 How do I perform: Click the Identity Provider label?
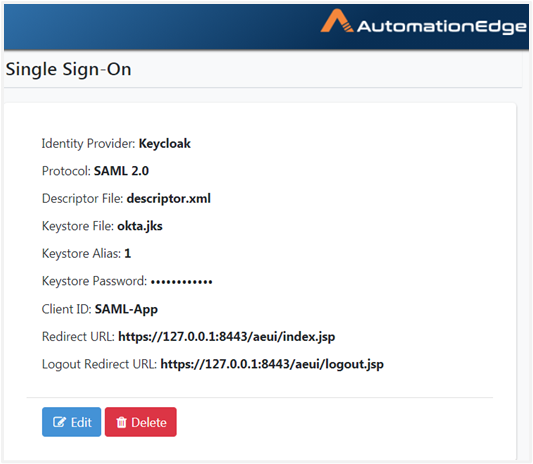[x=88, y=144]
